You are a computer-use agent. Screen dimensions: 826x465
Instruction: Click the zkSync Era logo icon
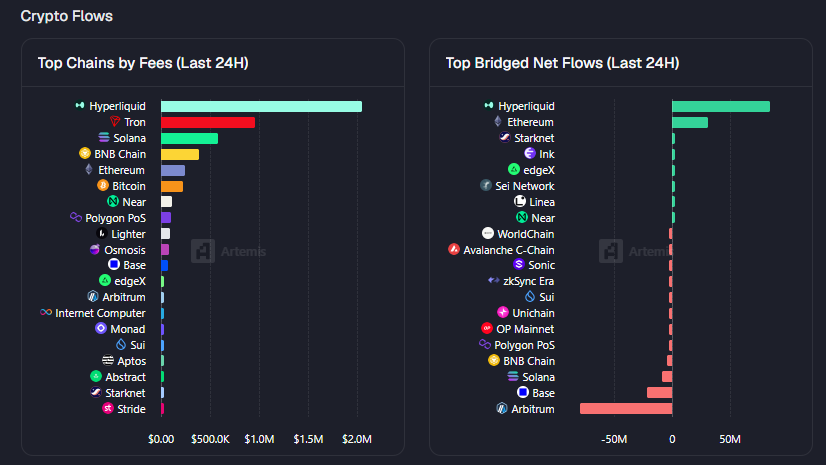pyautogui.click(x=494, y=280)
